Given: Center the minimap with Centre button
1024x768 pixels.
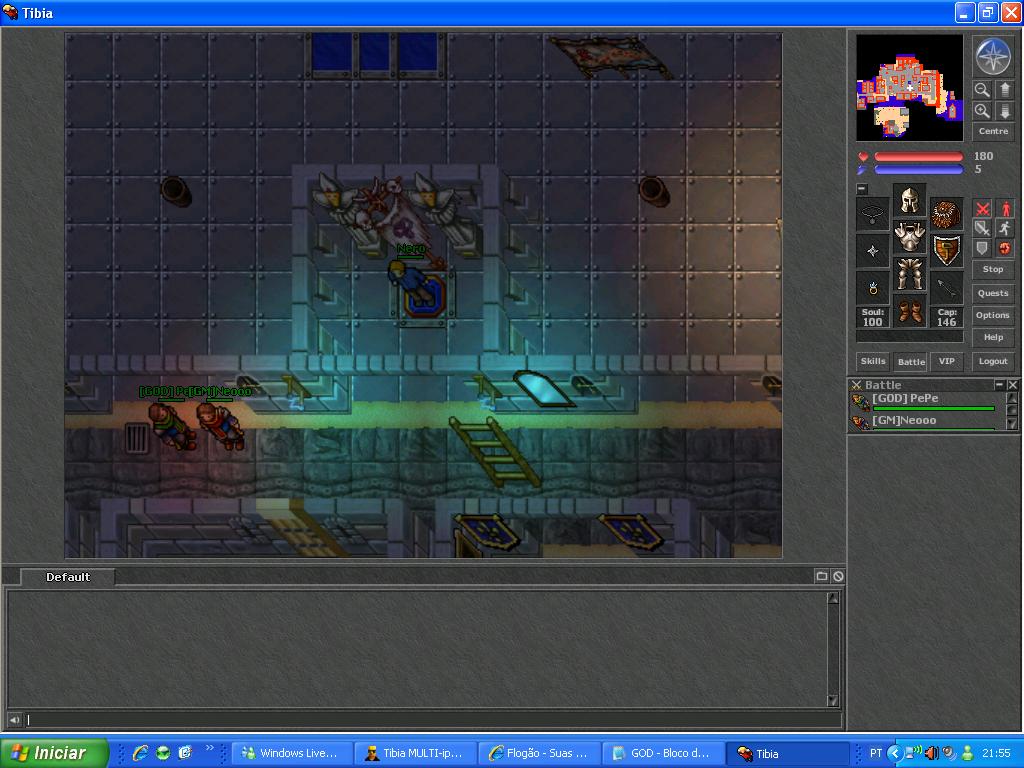Looking at the screenshot, I should click(x=993, y=131).
